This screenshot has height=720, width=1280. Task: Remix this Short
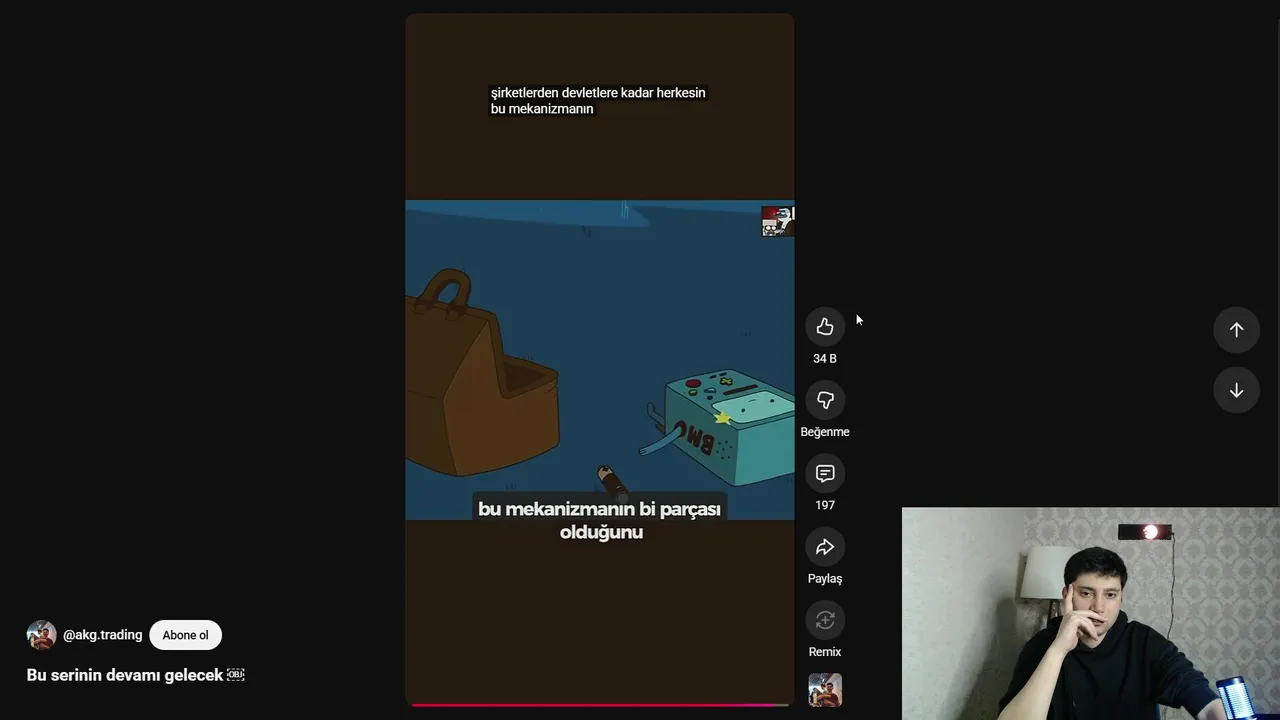tap(825, 620)
